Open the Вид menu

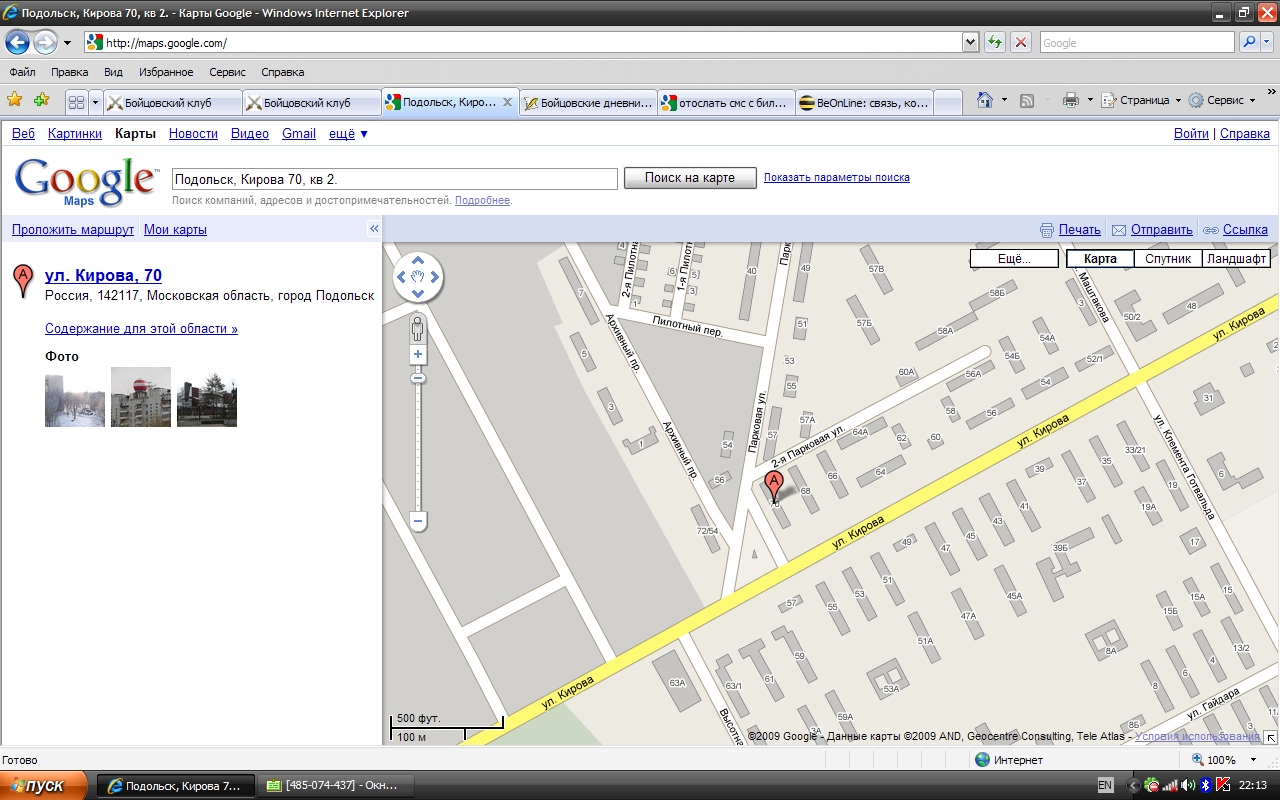click(113, 72)
